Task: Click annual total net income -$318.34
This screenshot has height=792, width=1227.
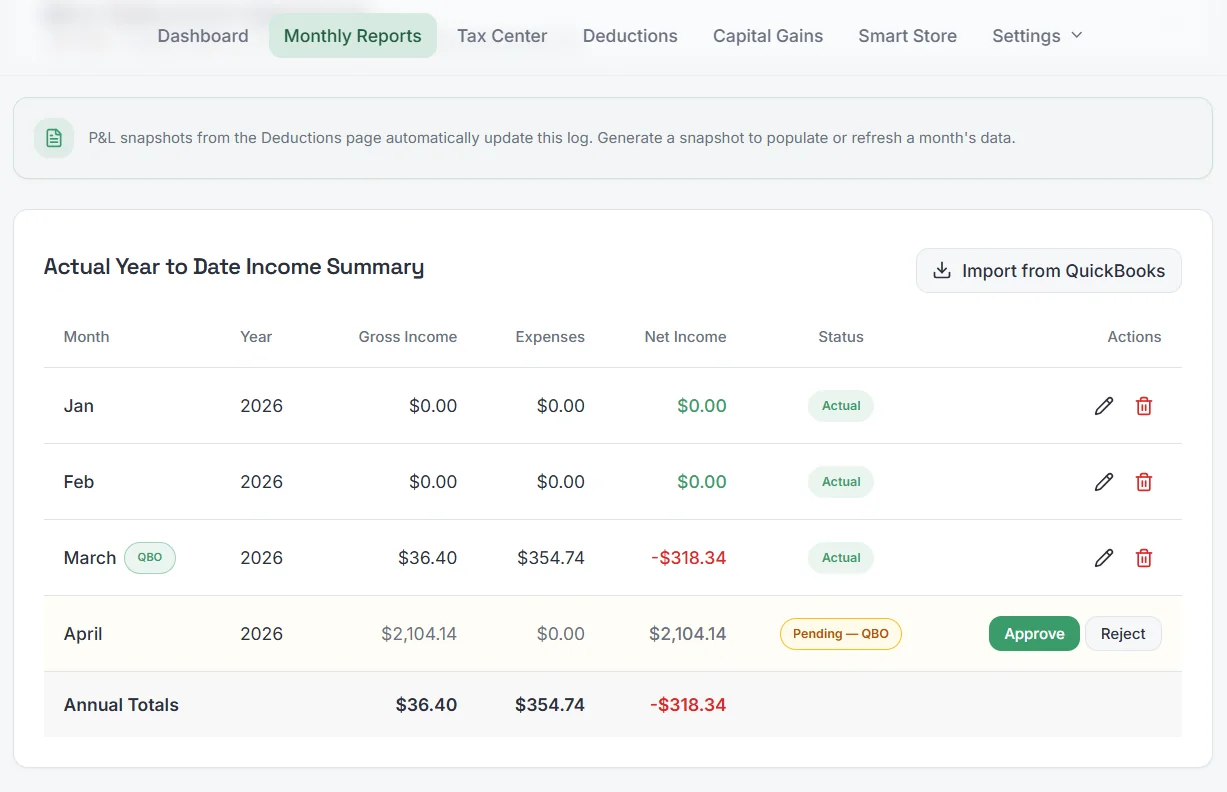Action: click(688, 705)
